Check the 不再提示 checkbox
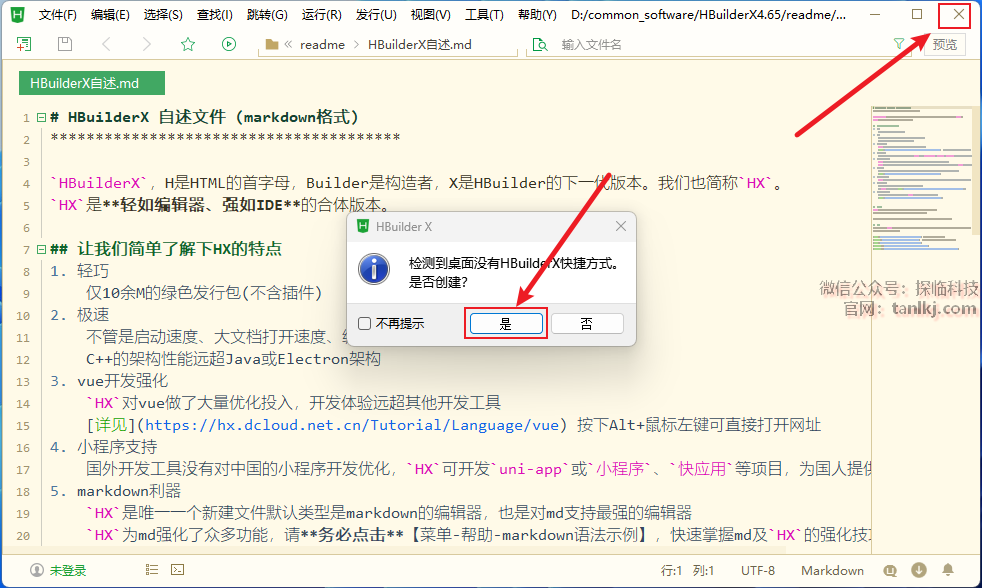Screen dimensions: 982x588 coord(364,323)
